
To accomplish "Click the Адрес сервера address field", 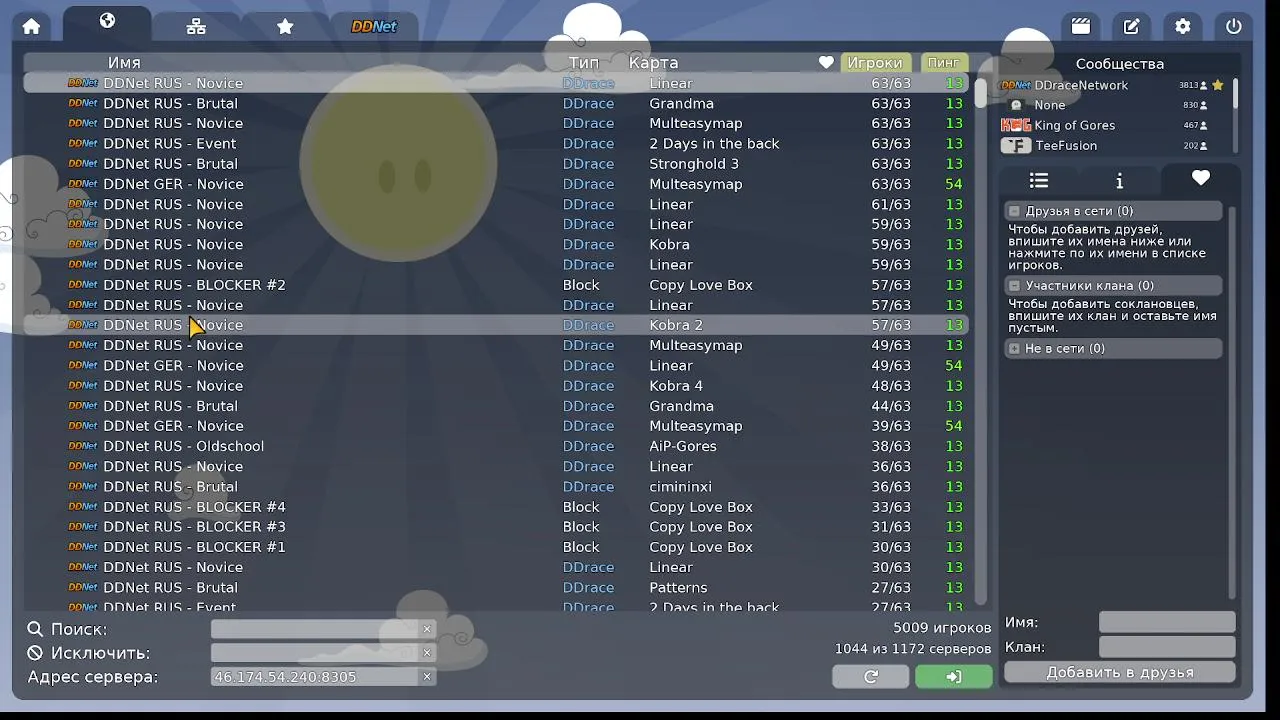I will pos(314,677).
